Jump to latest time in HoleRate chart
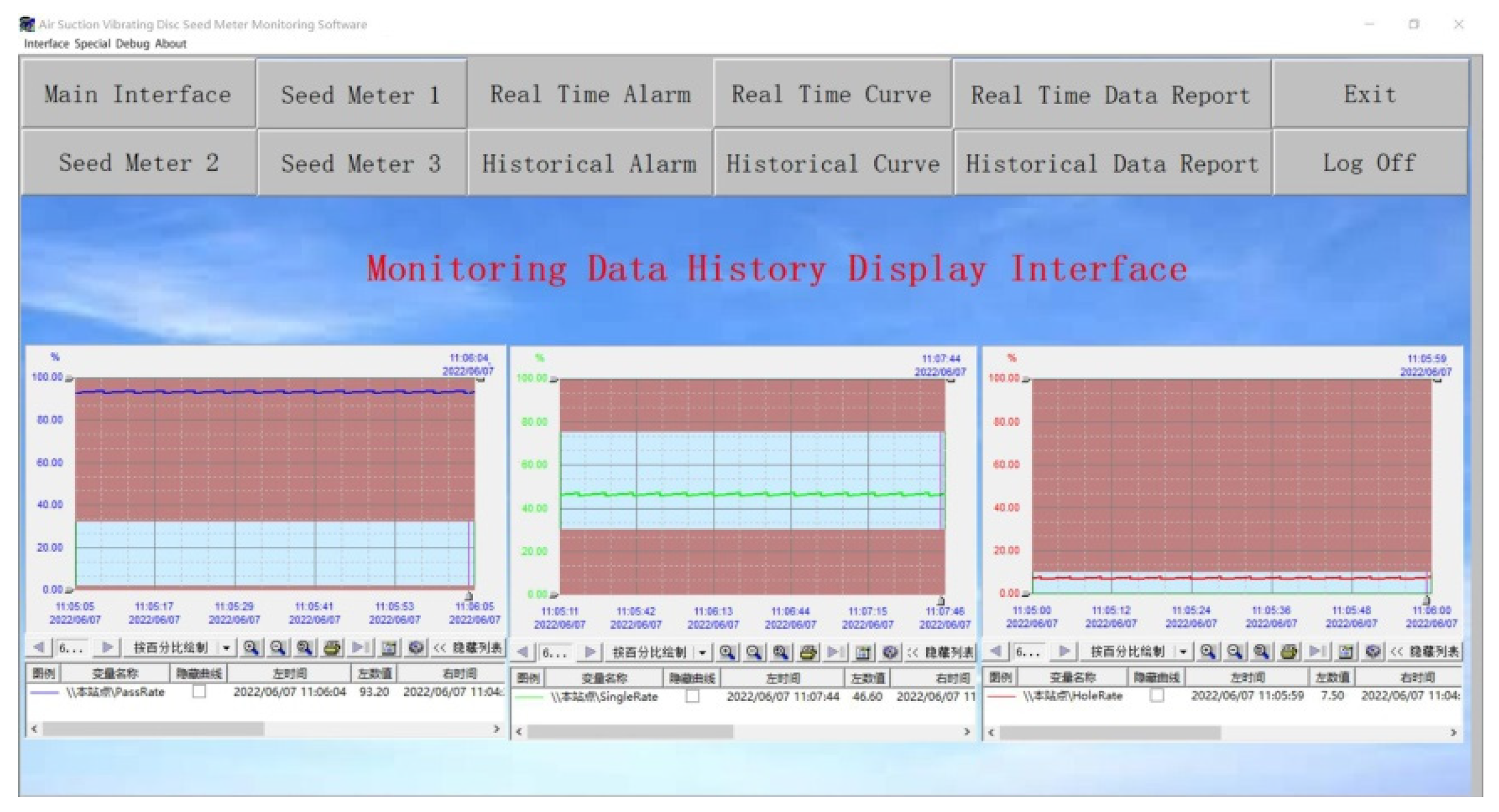This screenshot has height=812, width=1499. [x=1317, y=651]
